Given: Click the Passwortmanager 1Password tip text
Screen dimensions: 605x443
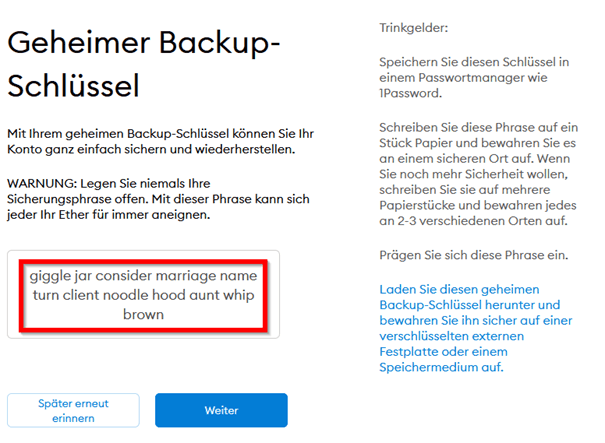Looking at the screenshot, I should click(465, 79).
